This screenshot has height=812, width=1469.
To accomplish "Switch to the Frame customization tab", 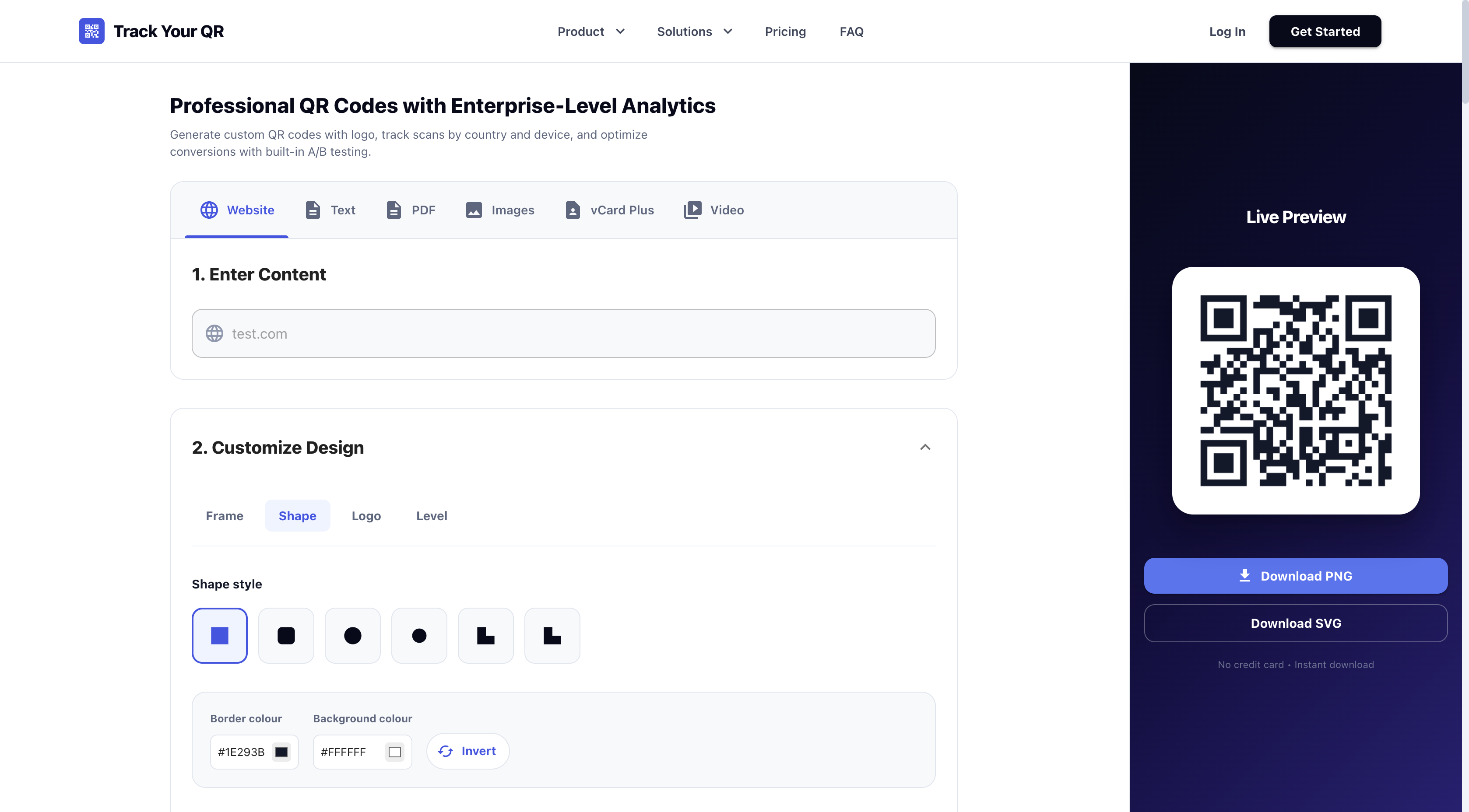I will (x=224, y=516).
